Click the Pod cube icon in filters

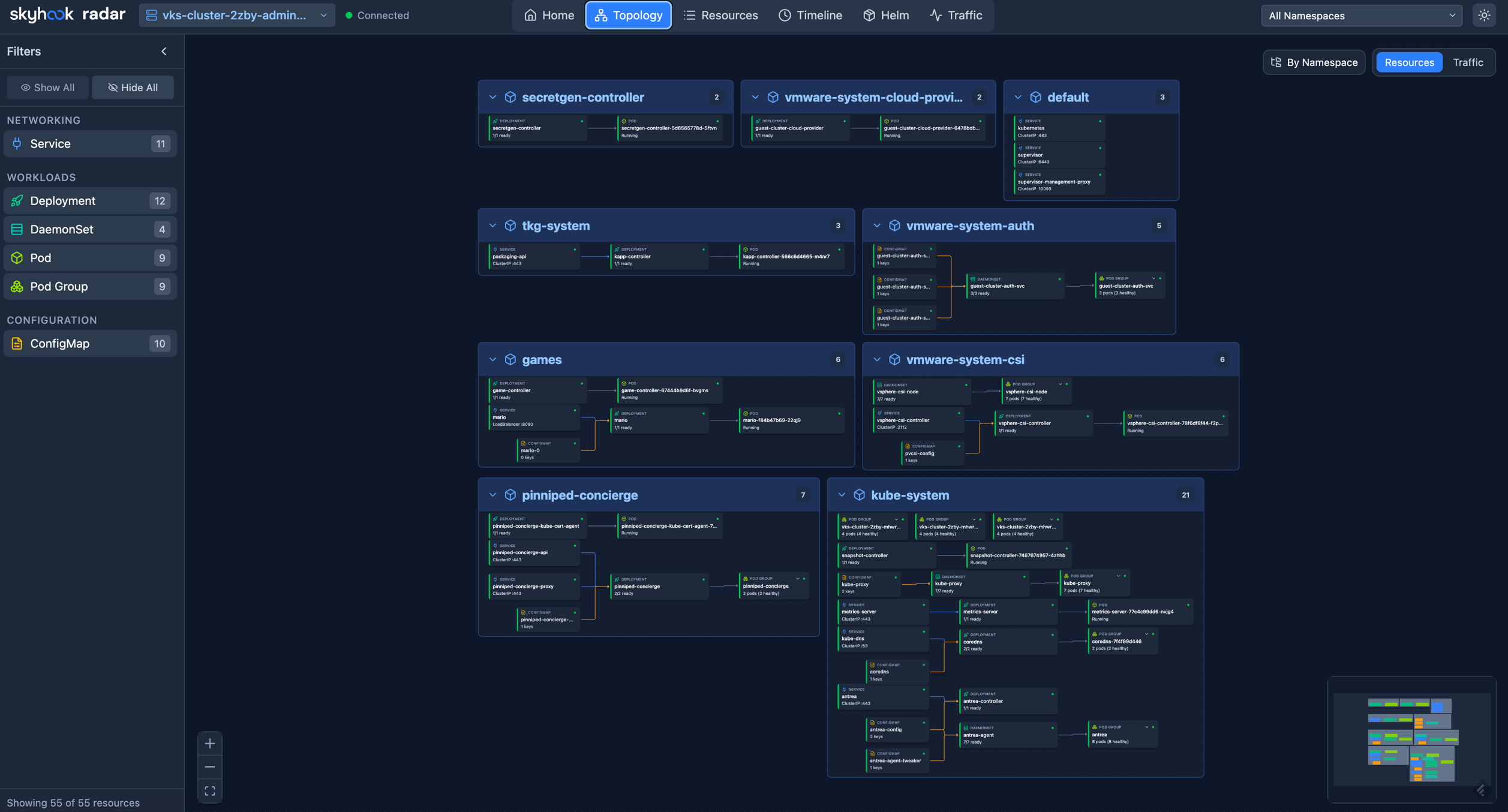pos(17,258)
